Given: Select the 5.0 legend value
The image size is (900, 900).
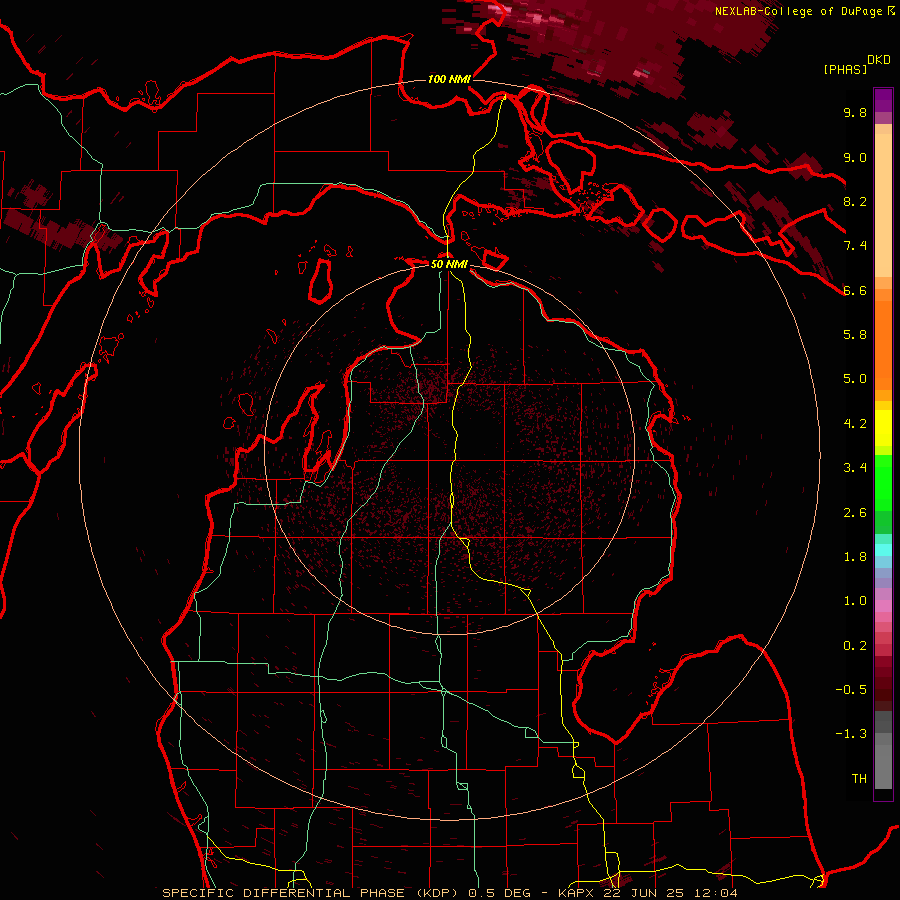Looking at the screenshot, I should coord(855,379).
